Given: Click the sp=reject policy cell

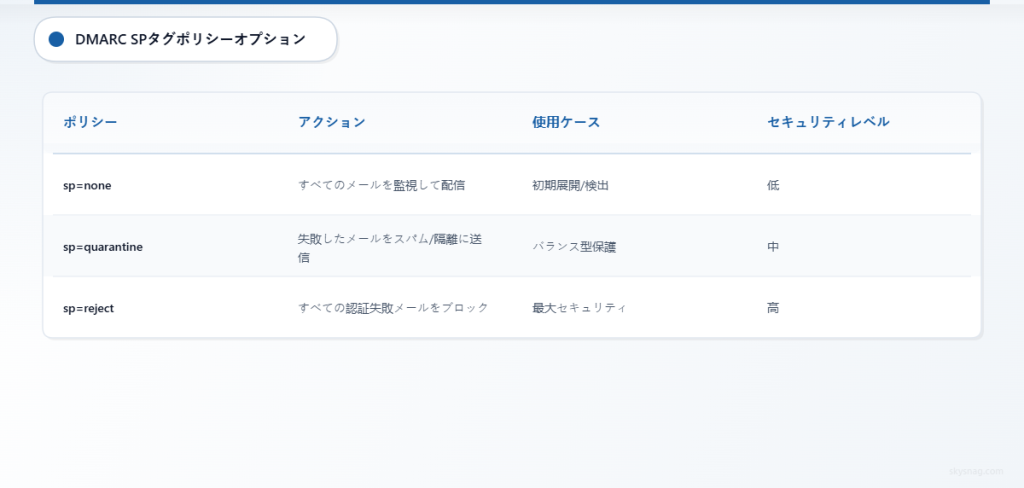Looking at the screenshot, I should (88, 308).
